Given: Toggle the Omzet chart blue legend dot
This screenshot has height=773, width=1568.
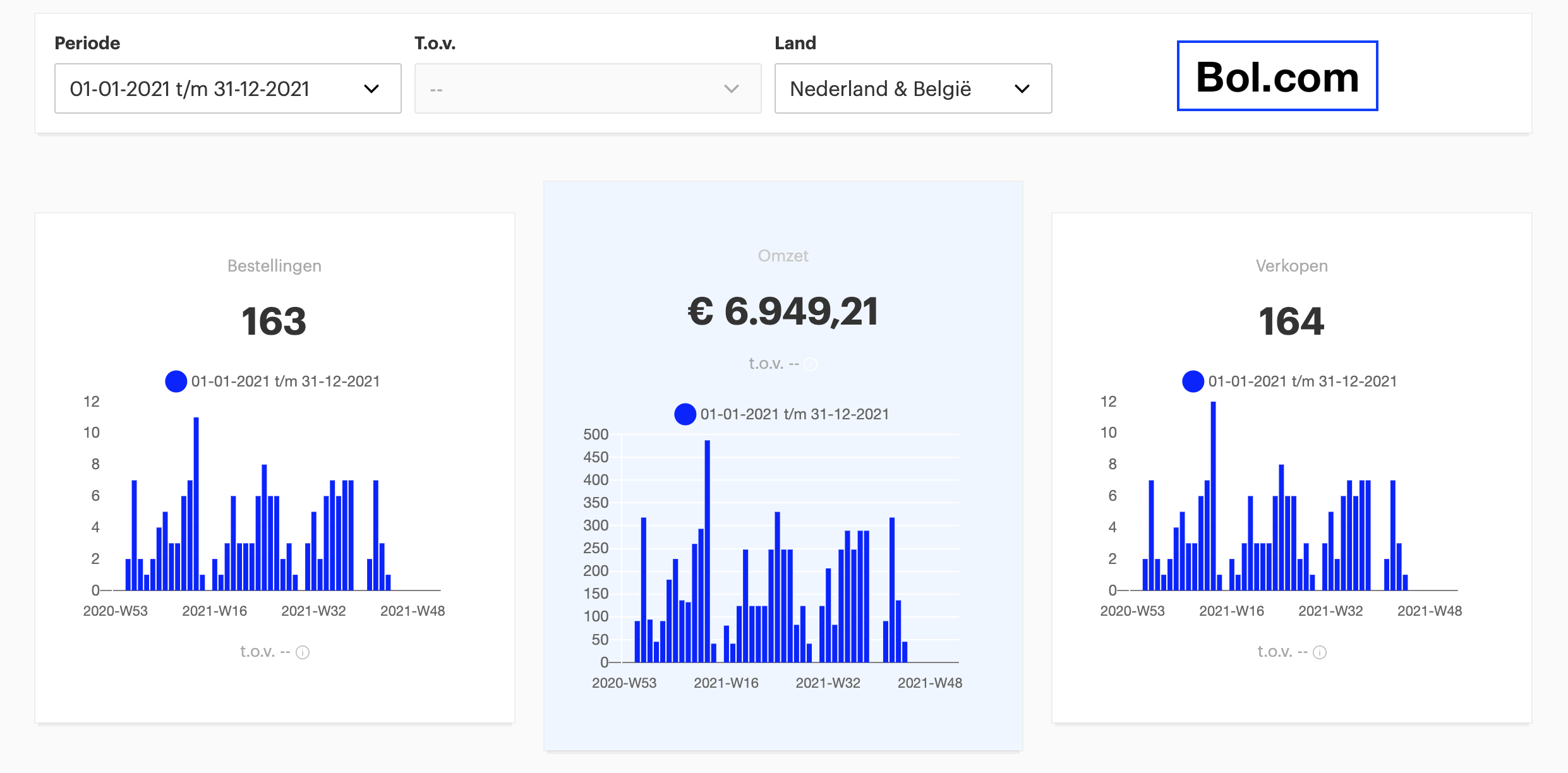Looking at the screenshot, I should click(685, 414).
